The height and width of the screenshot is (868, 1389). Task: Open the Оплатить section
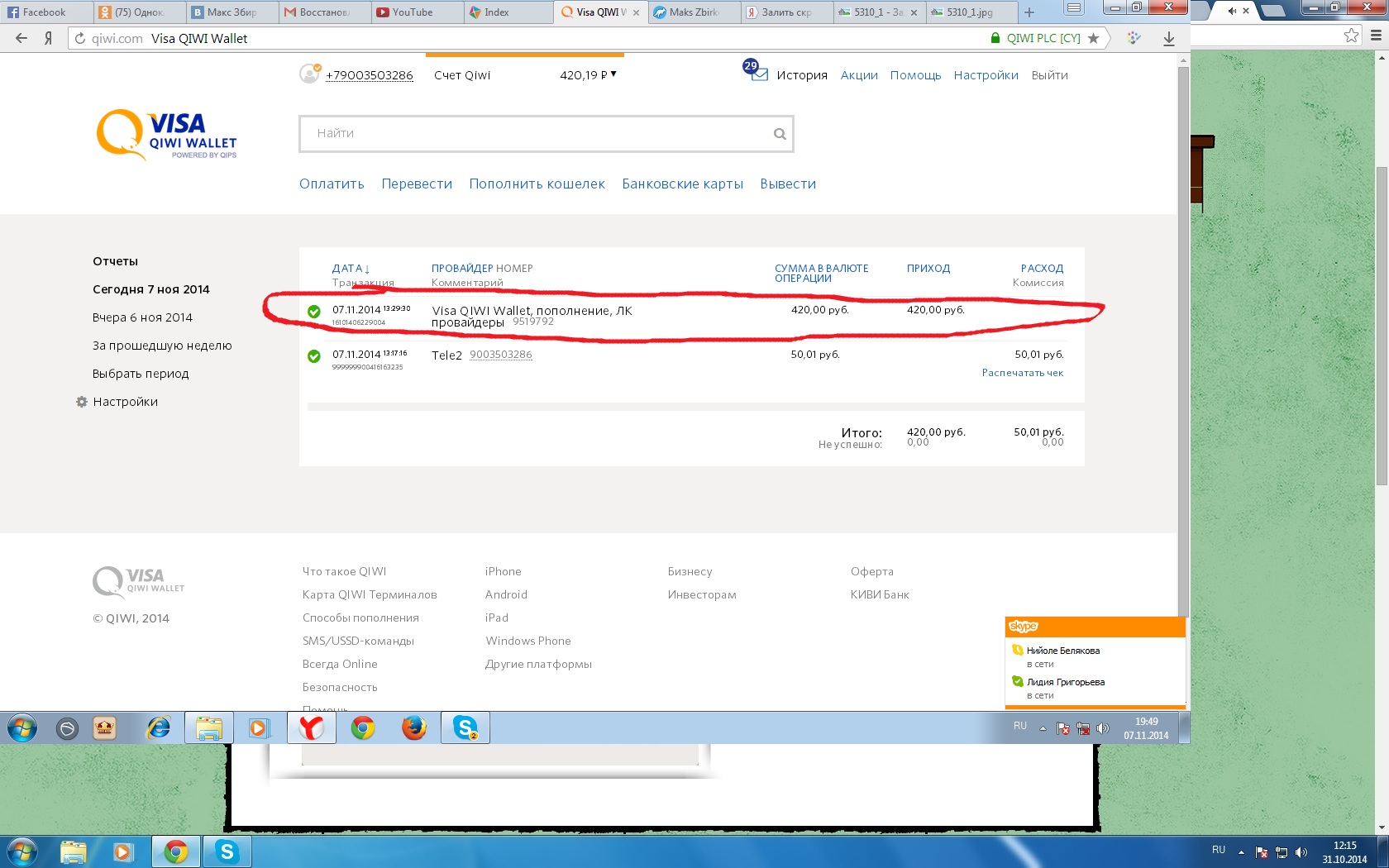click(332, 184)
